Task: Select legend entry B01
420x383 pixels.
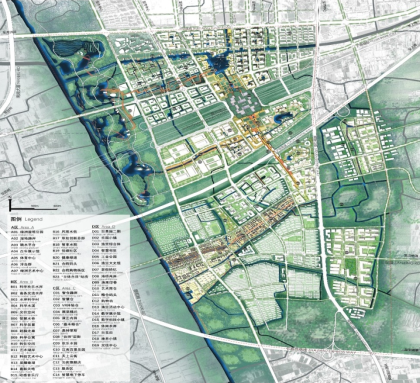Action: (27, 287)
